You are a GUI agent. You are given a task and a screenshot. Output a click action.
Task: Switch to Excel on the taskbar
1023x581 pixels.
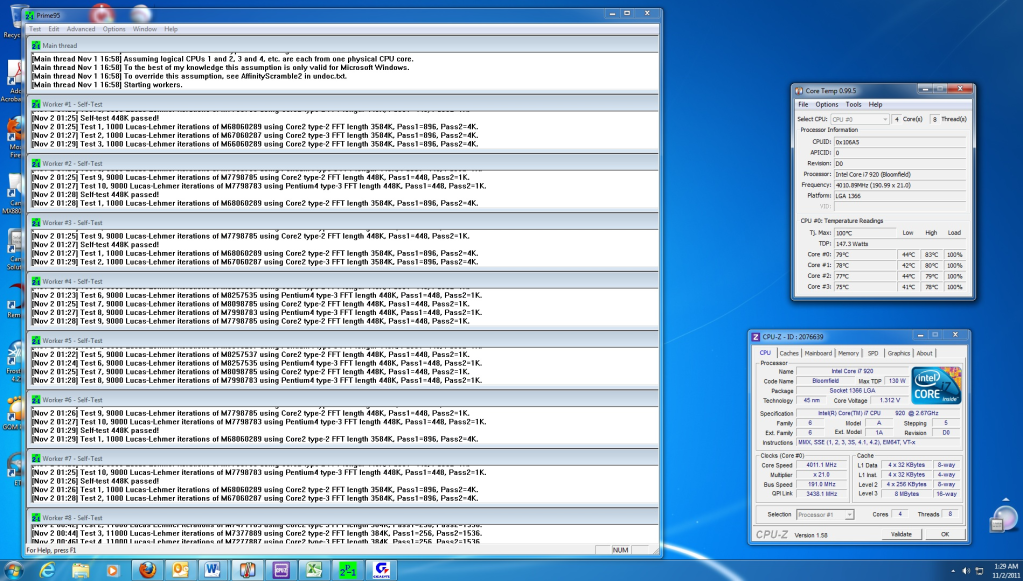pyautogui.click(x=314, y=571)
